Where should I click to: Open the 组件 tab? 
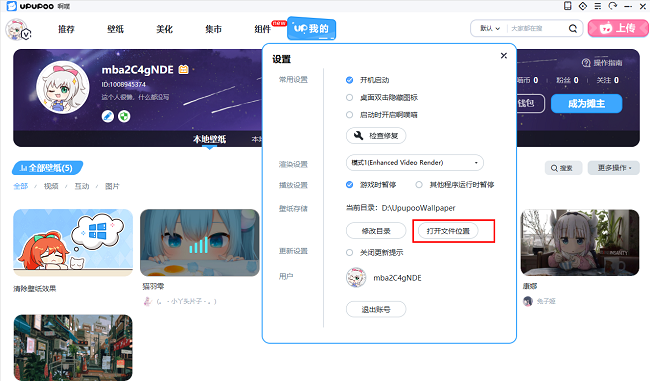[x=262, y=29]
